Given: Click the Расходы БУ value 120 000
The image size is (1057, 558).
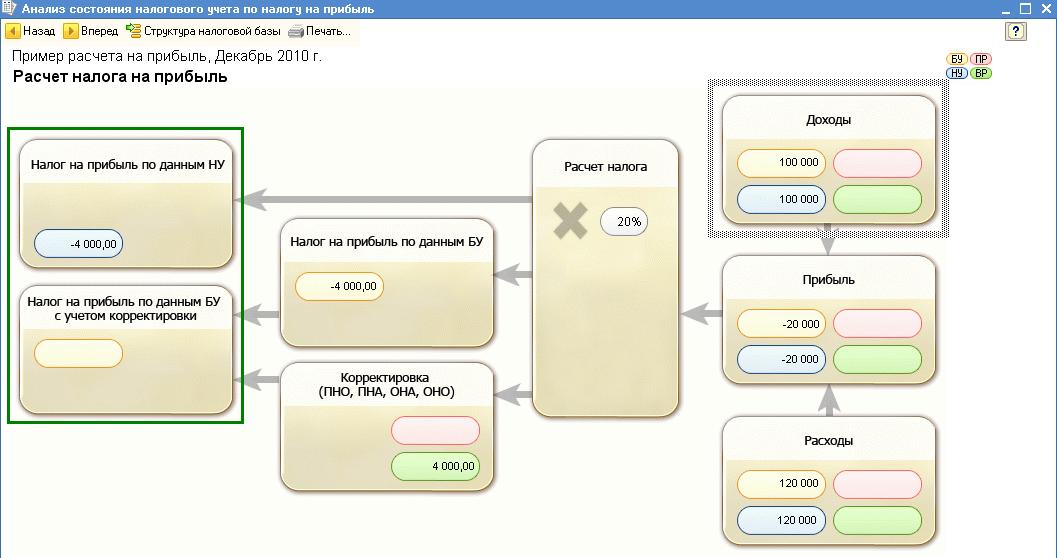Looking at the screenshot, I should [781, 484].
